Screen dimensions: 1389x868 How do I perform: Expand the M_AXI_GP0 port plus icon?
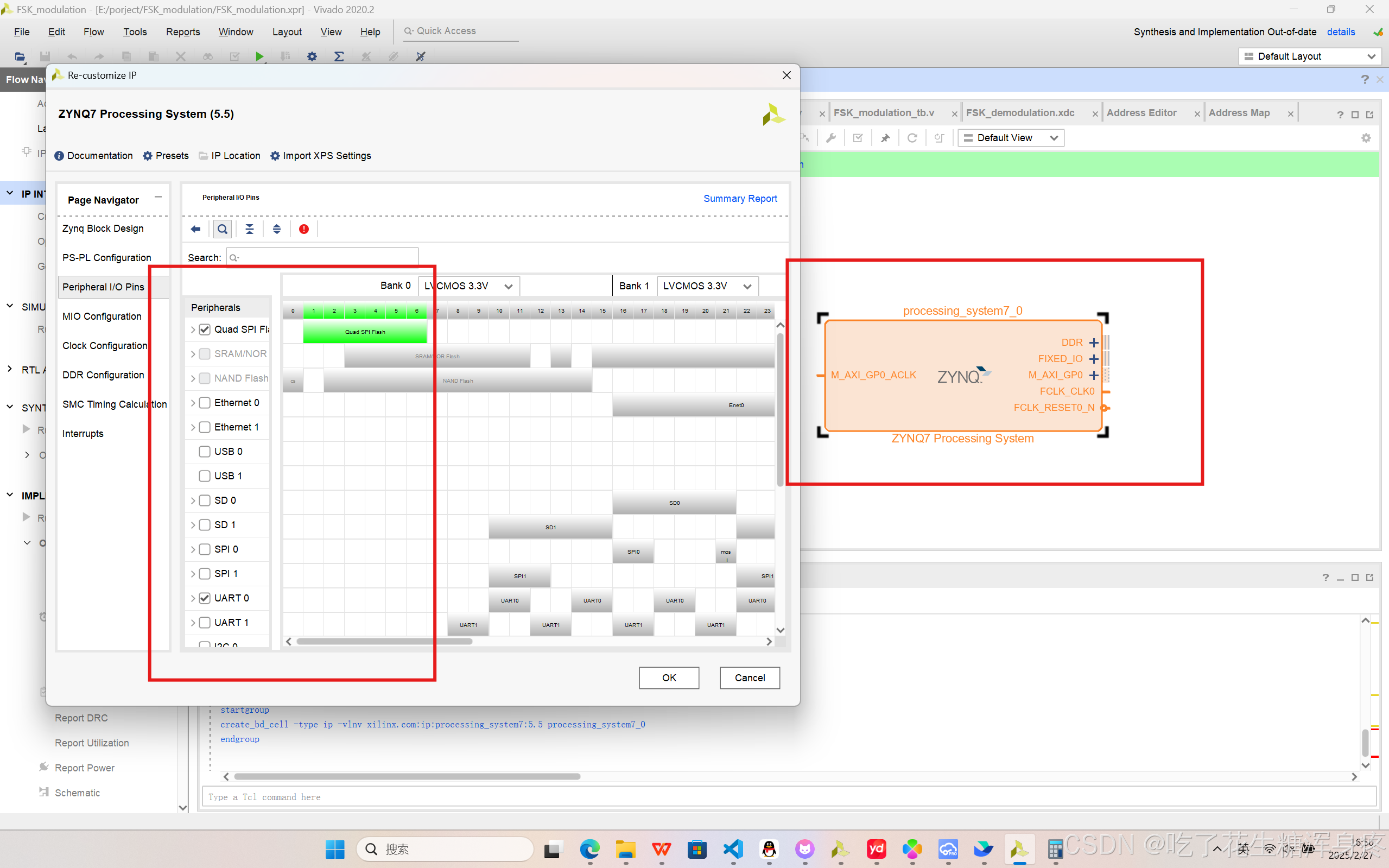click(1094, 376)
